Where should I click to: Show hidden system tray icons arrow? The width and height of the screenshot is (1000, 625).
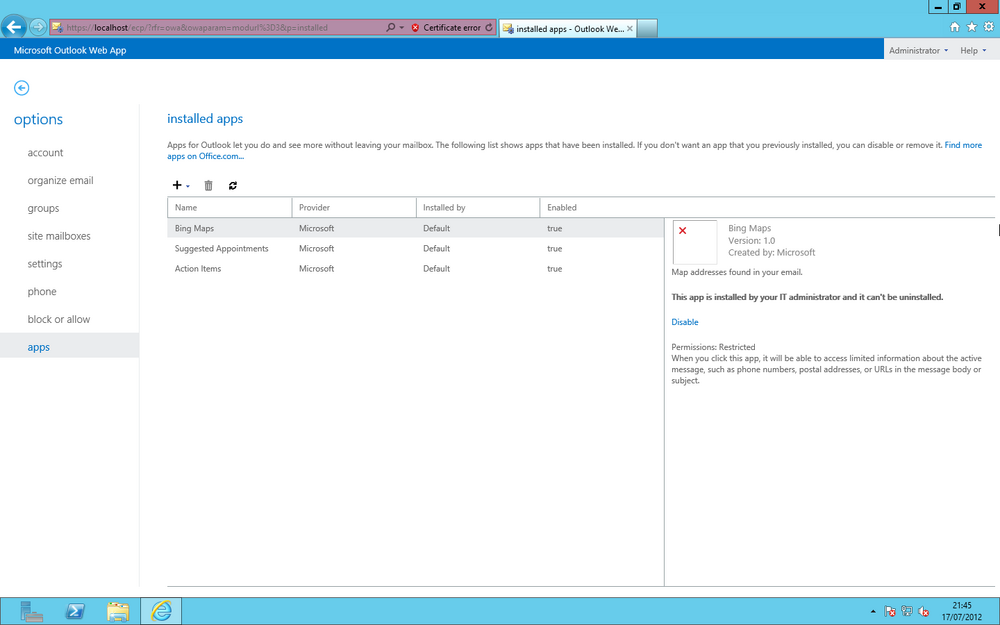click(873, 612)
